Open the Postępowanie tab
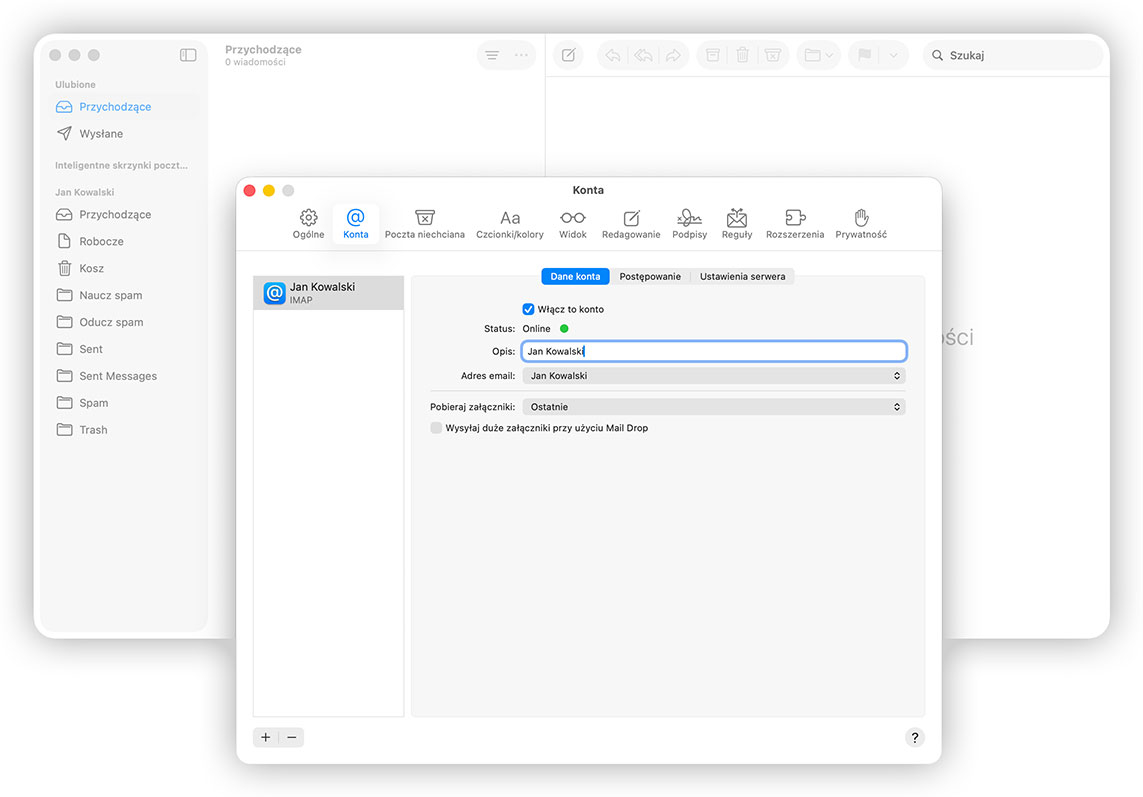The width and height of the screenshot is (1143, 797). [651, 276]
